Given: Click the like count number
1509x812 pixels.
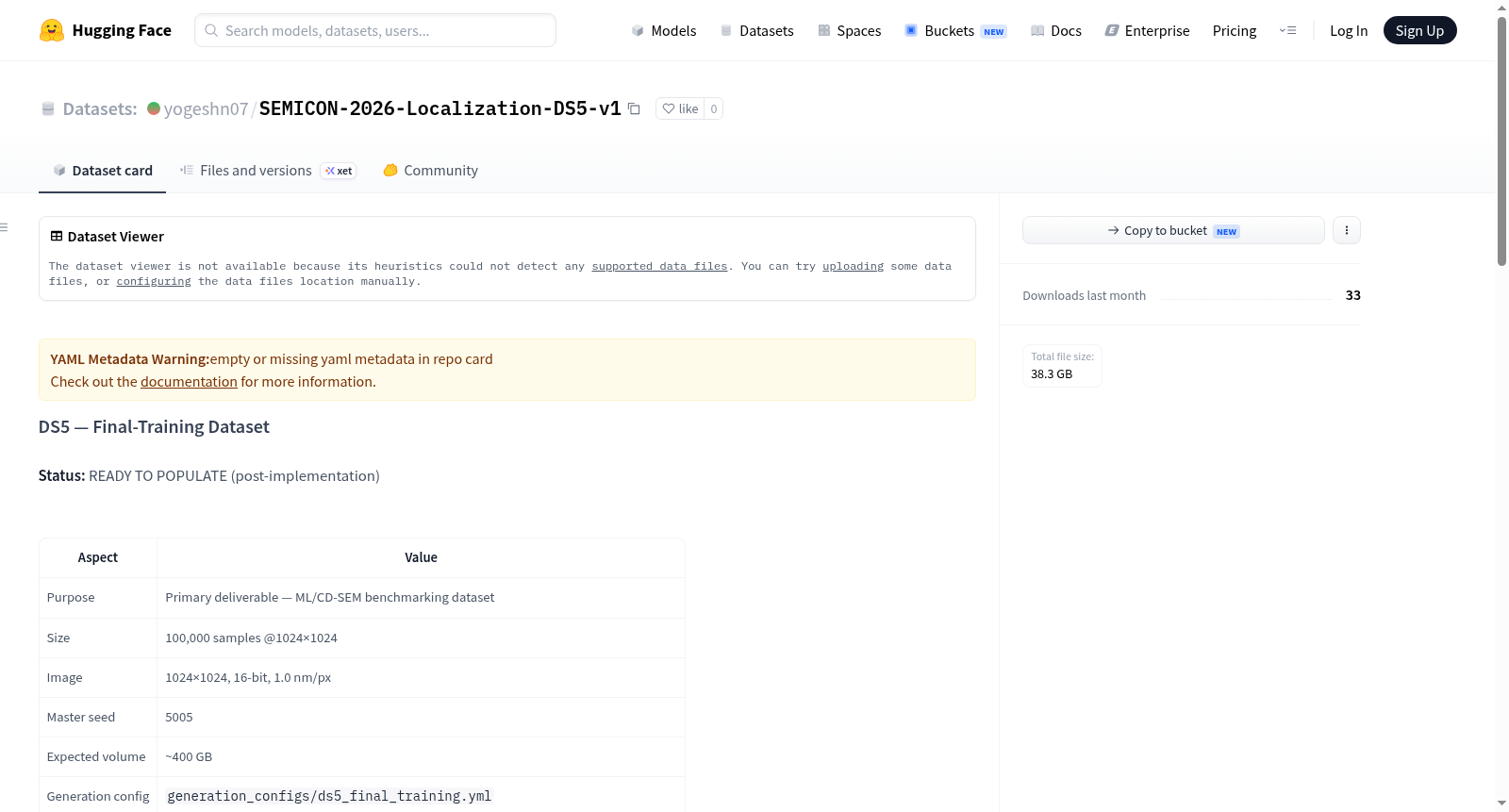Looking at the screenshot, I should (x=714, y=108).
